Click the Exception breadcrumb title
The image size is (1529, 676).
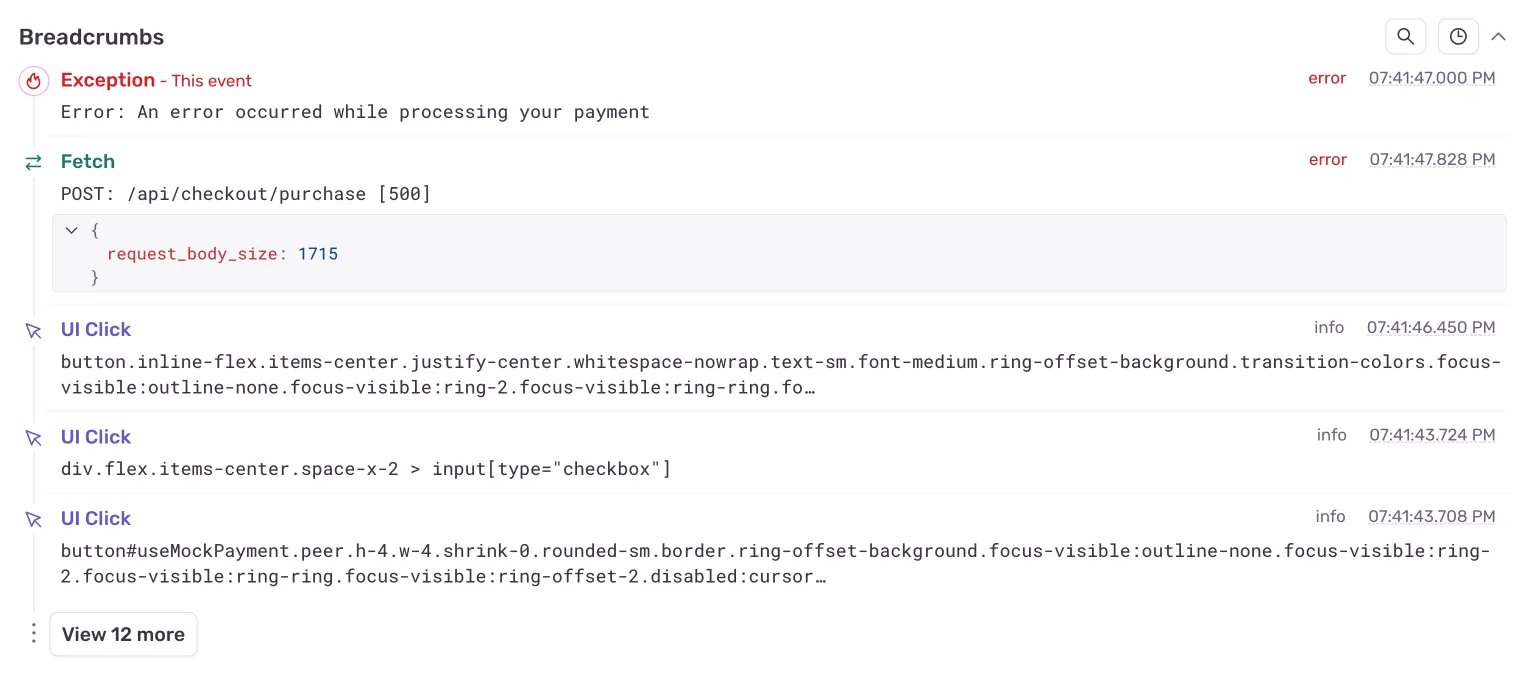click(x=108, y=80)
